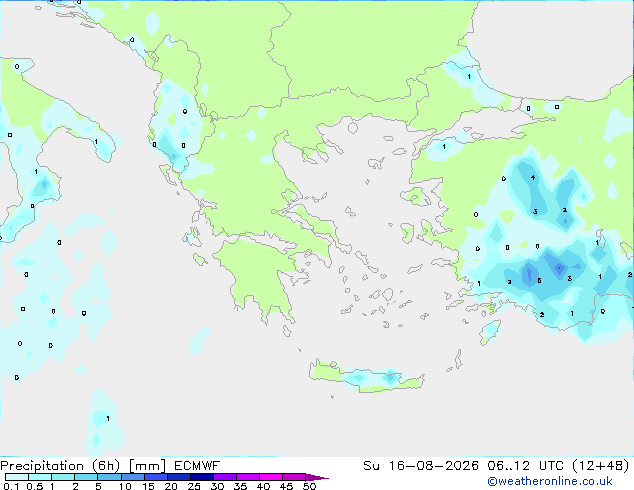Click the 0.1–0.5 mm palest legend swatch
The width and height of the screenshot is (634, 490).
point(17,477)
